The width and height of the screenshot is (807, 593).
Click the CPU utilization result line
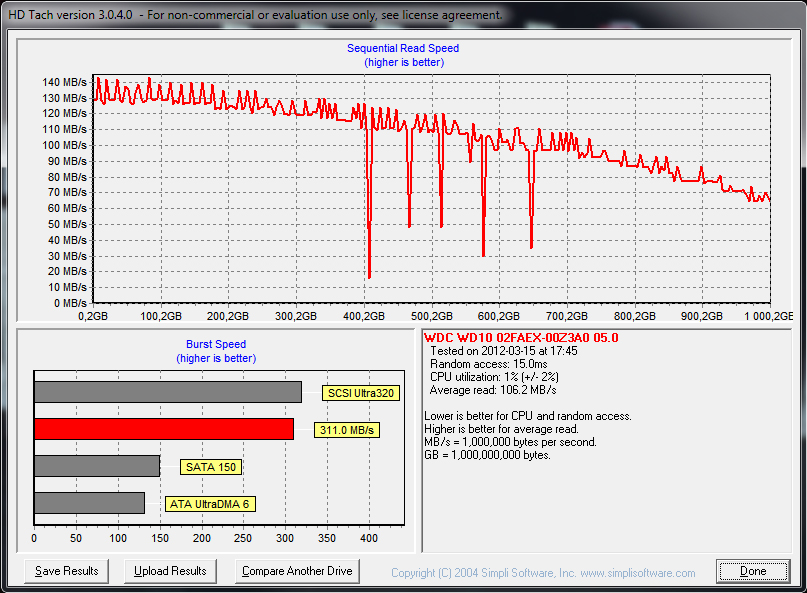494,377
